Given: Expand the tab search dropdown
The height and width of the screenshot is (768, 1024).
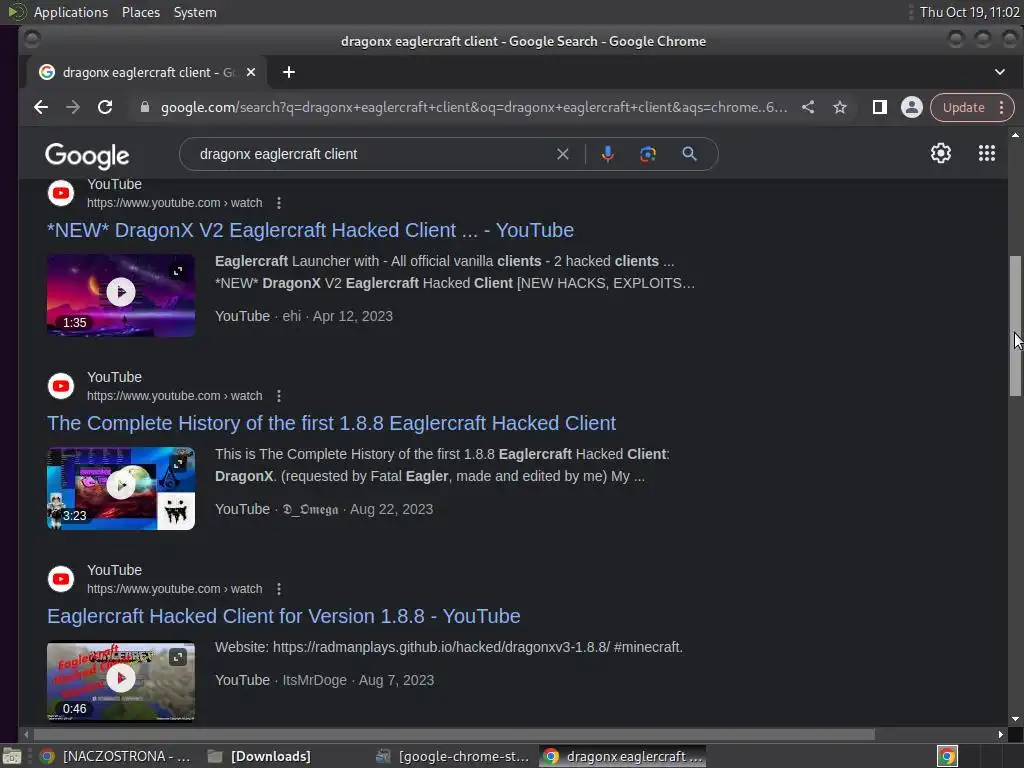Looking at the screenshot, I should [x=1000, y=72].
